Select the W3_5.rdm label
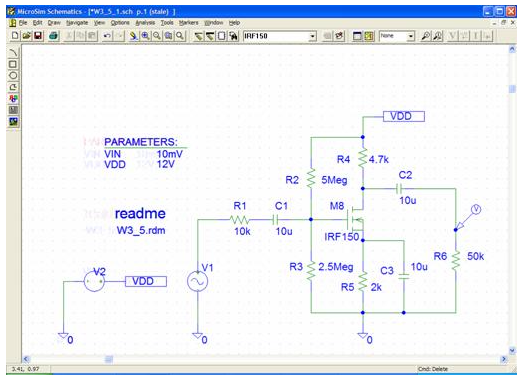 click(141, 230)
